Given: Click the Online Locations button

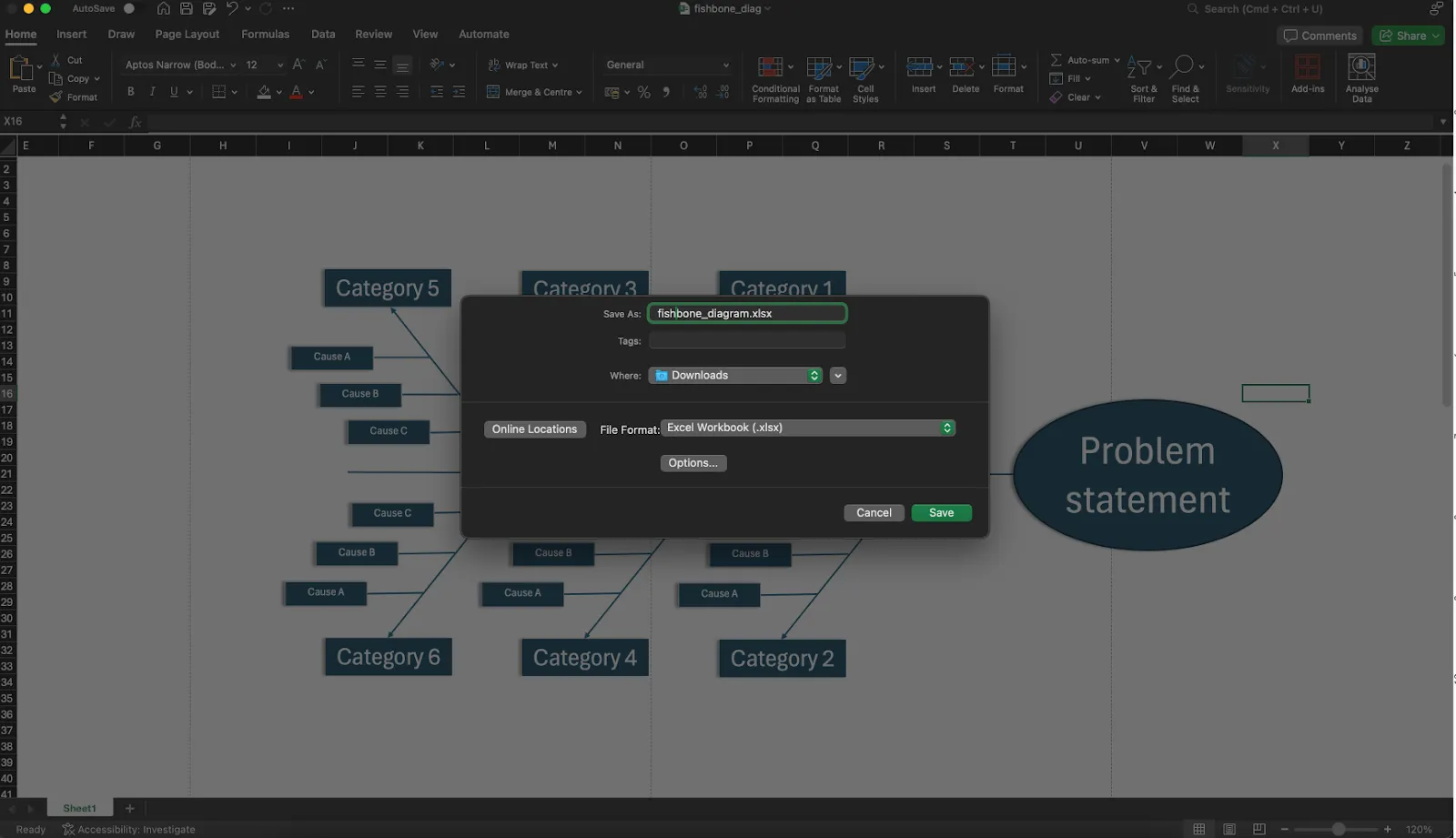Looking at the screenshot, I should click(x=534, y=429).
